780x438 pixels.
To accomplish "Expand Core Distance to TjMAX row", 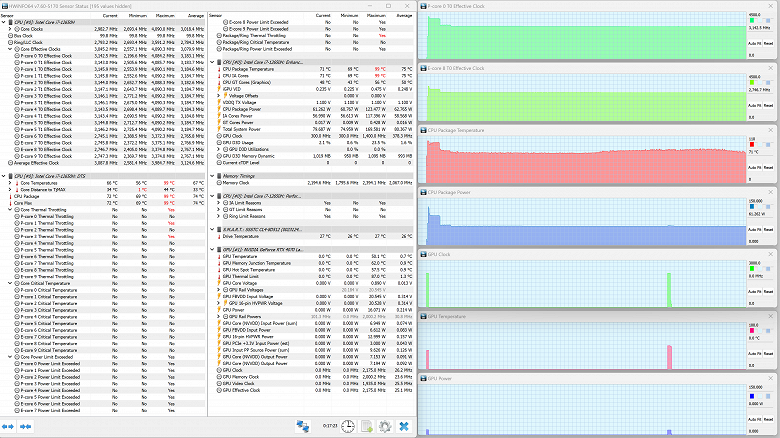I will point(10,190).
